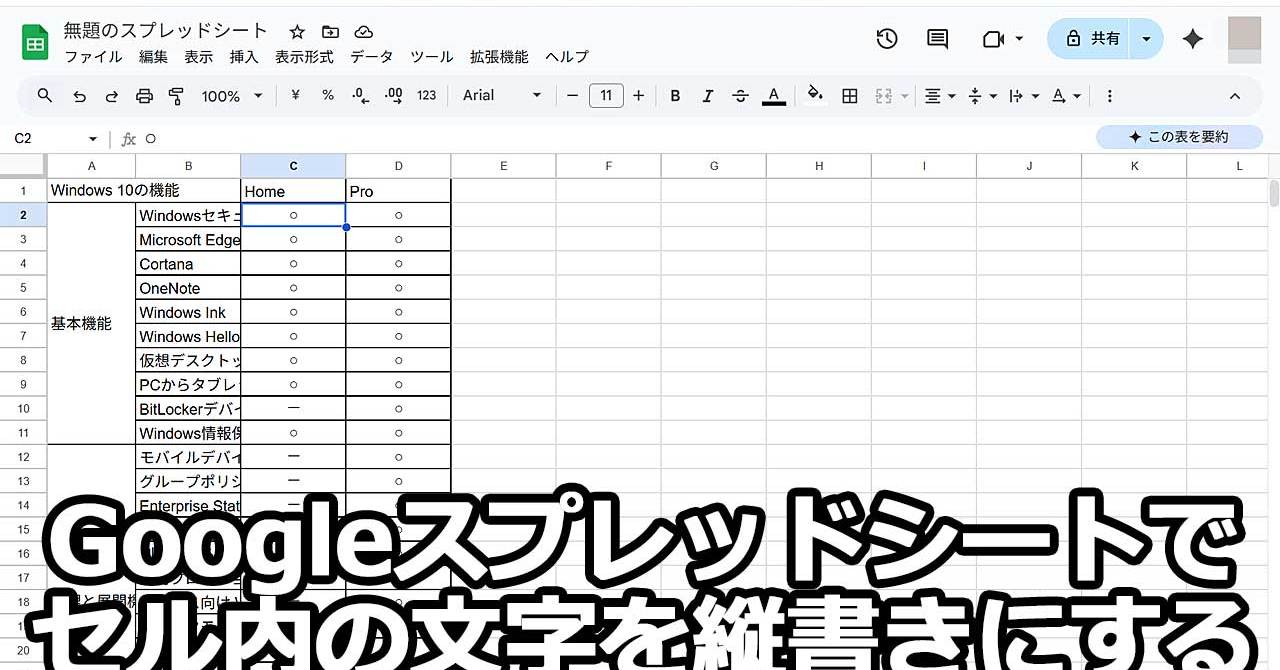Click the Gemini sparkle icon
This screenshot has height=670, width=1280.
pyautogui.click(x=1192, y=39)
